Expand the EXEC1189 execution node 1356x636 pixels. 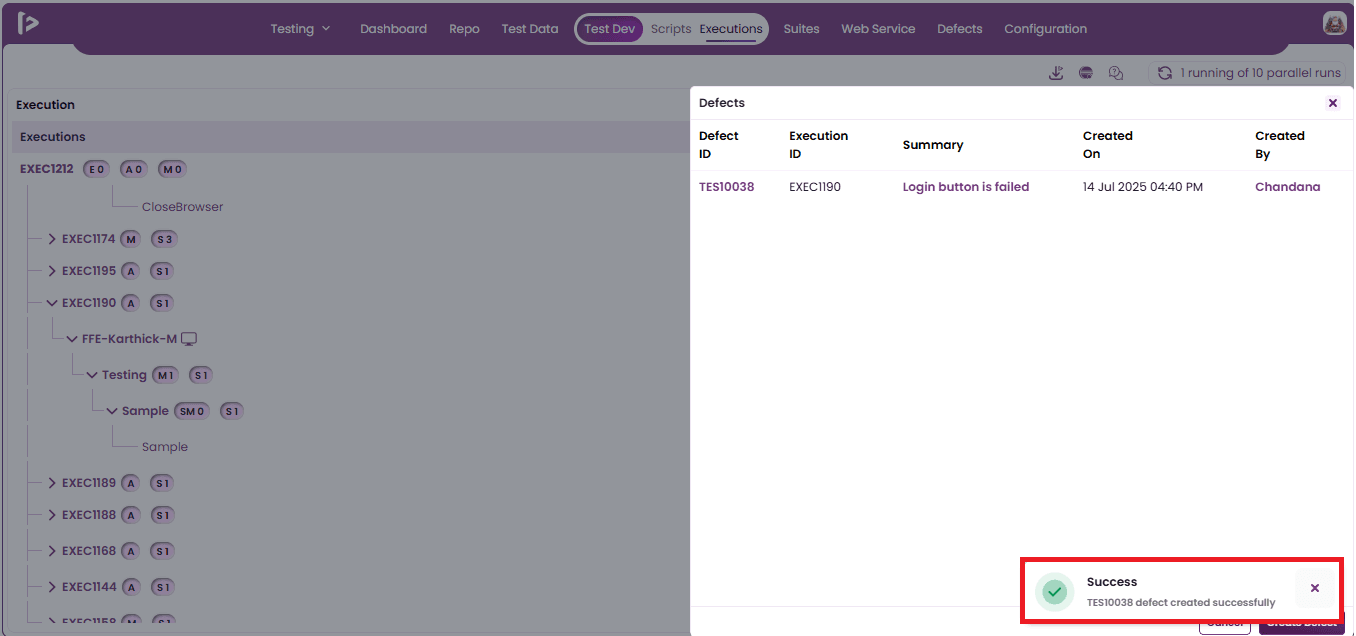coord(52,483)
